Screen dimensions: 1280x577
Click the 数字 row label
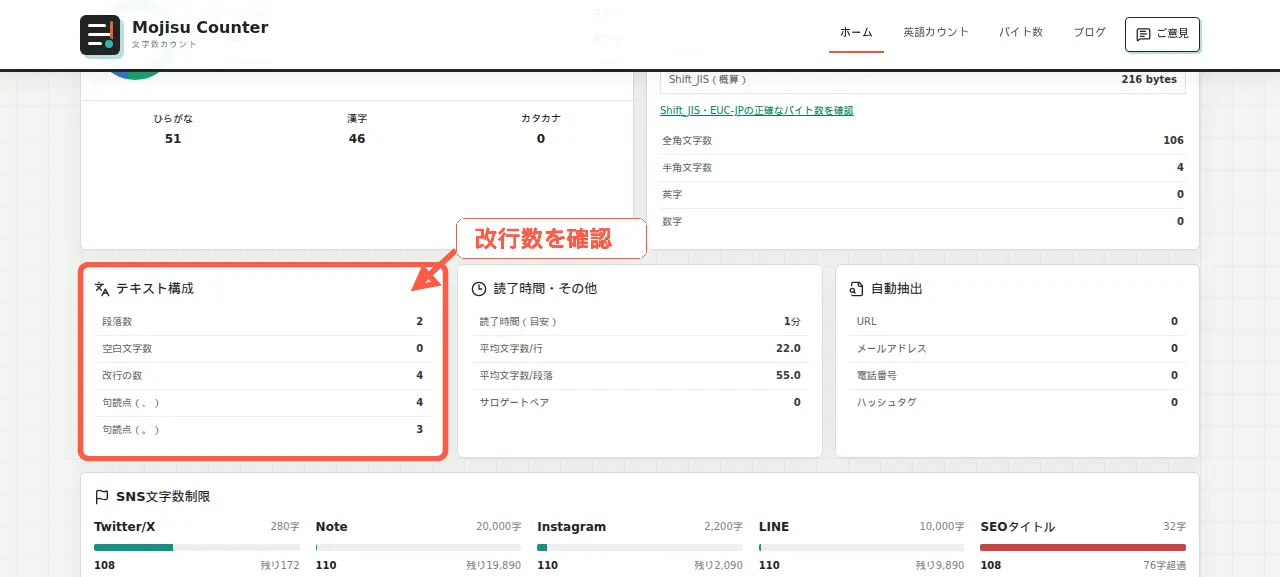click(672, 221)
